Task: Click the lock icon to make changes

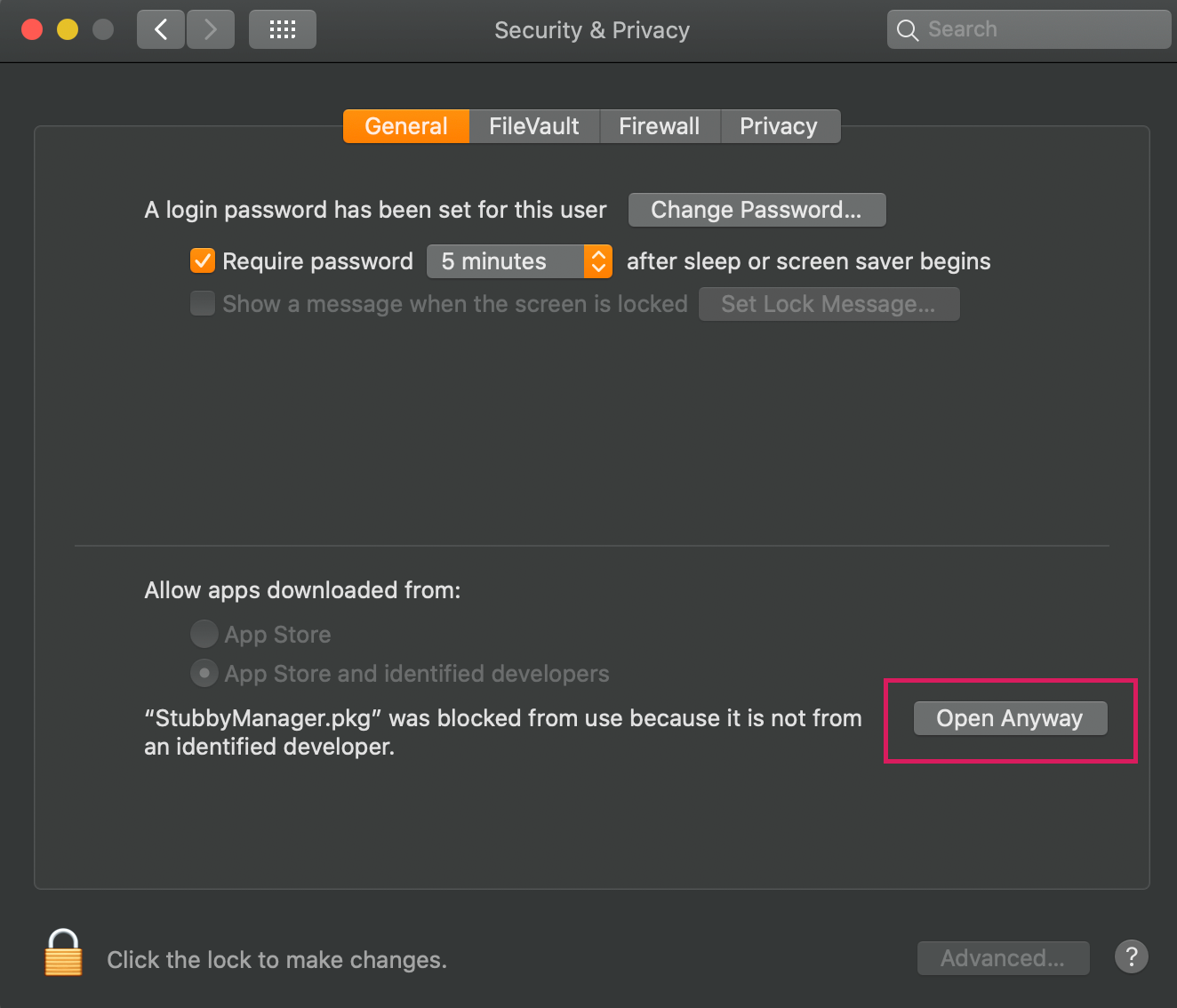Action: click(x=63, y=952)
